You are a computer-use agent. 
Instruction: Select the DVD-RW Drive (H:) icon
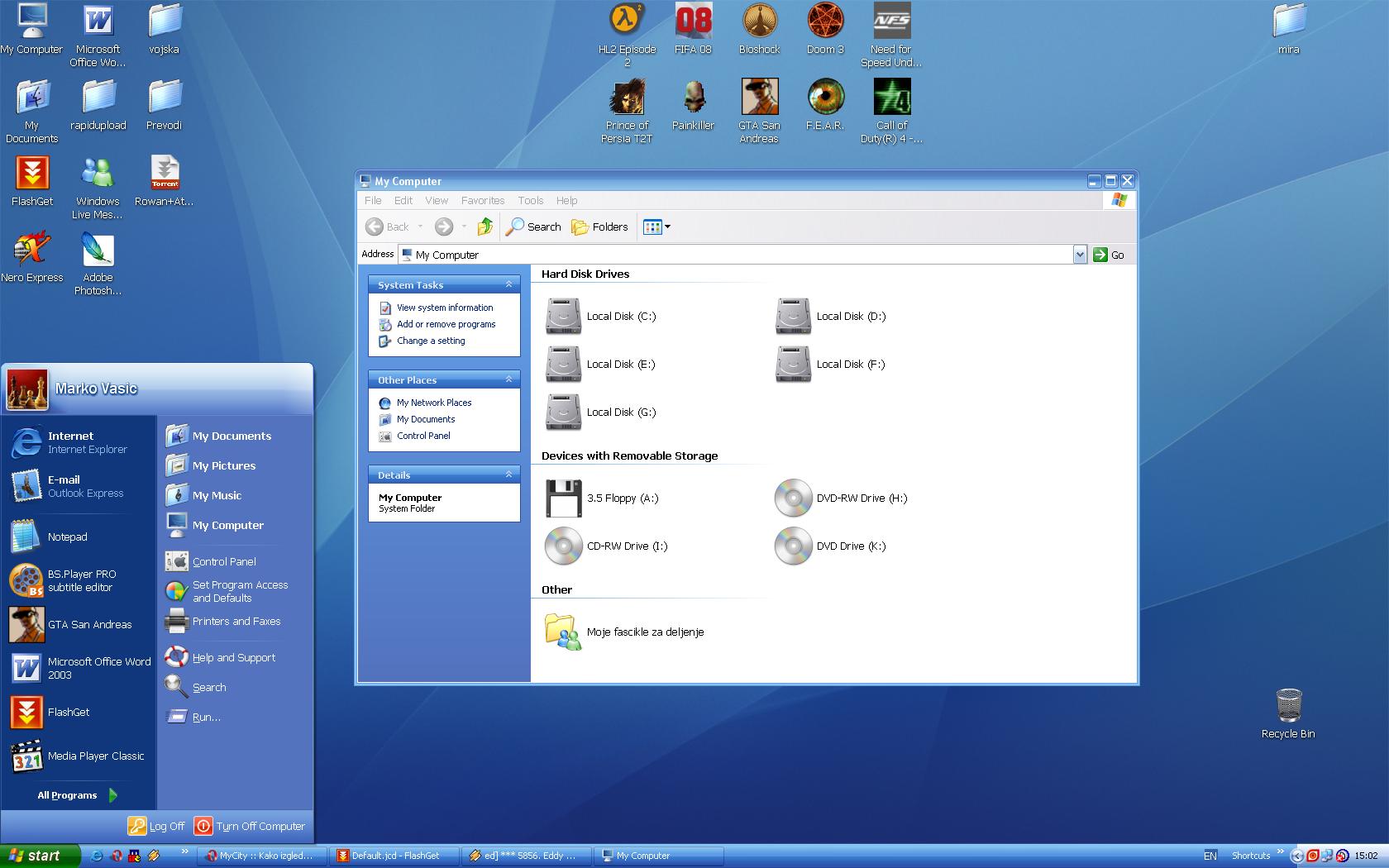pos(793,498)
